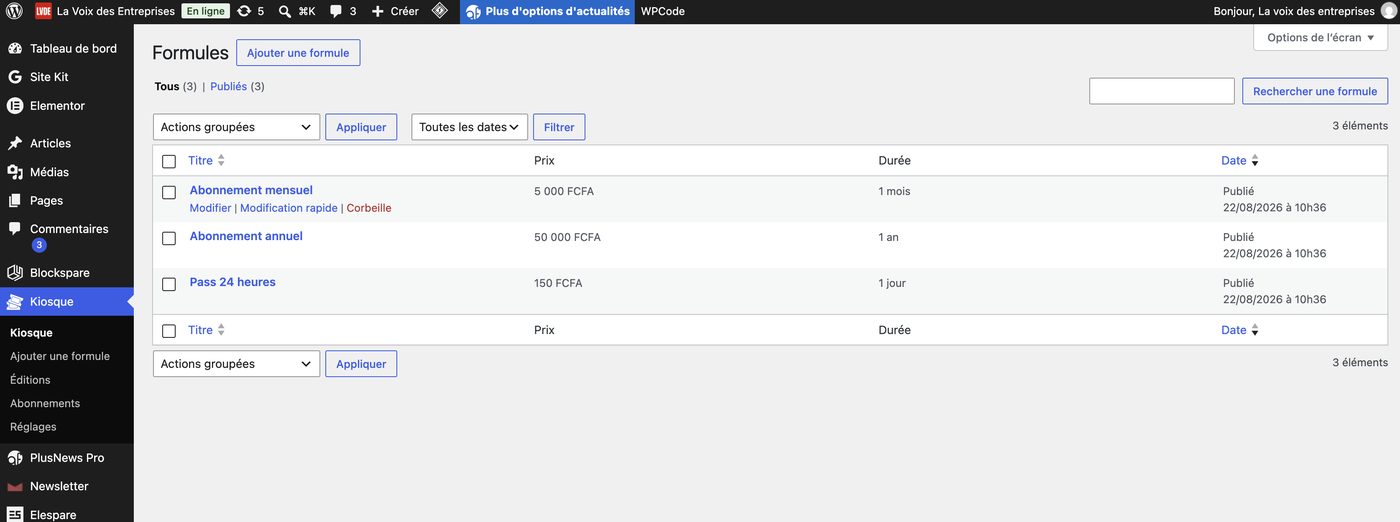This screenshot has width=1400, height=522.
Task: Click the updates refresh icon
Action: coord(244,11)
